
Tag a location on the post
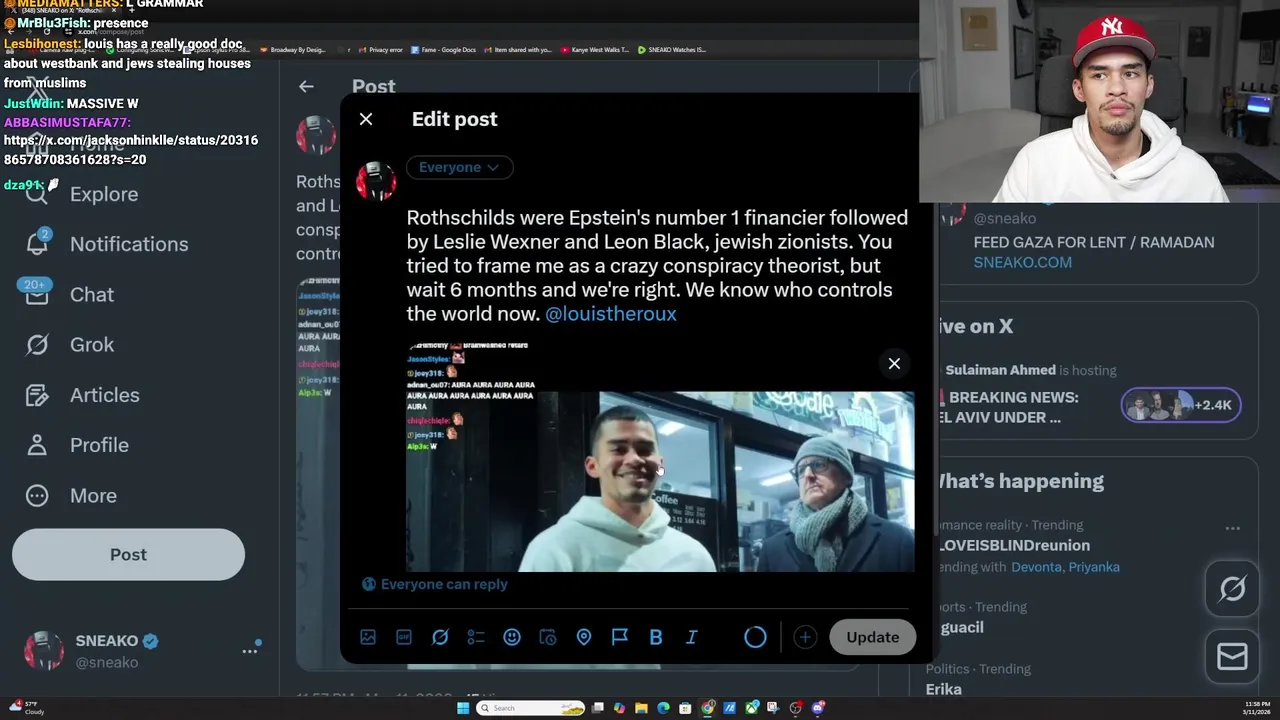[584, 637]
